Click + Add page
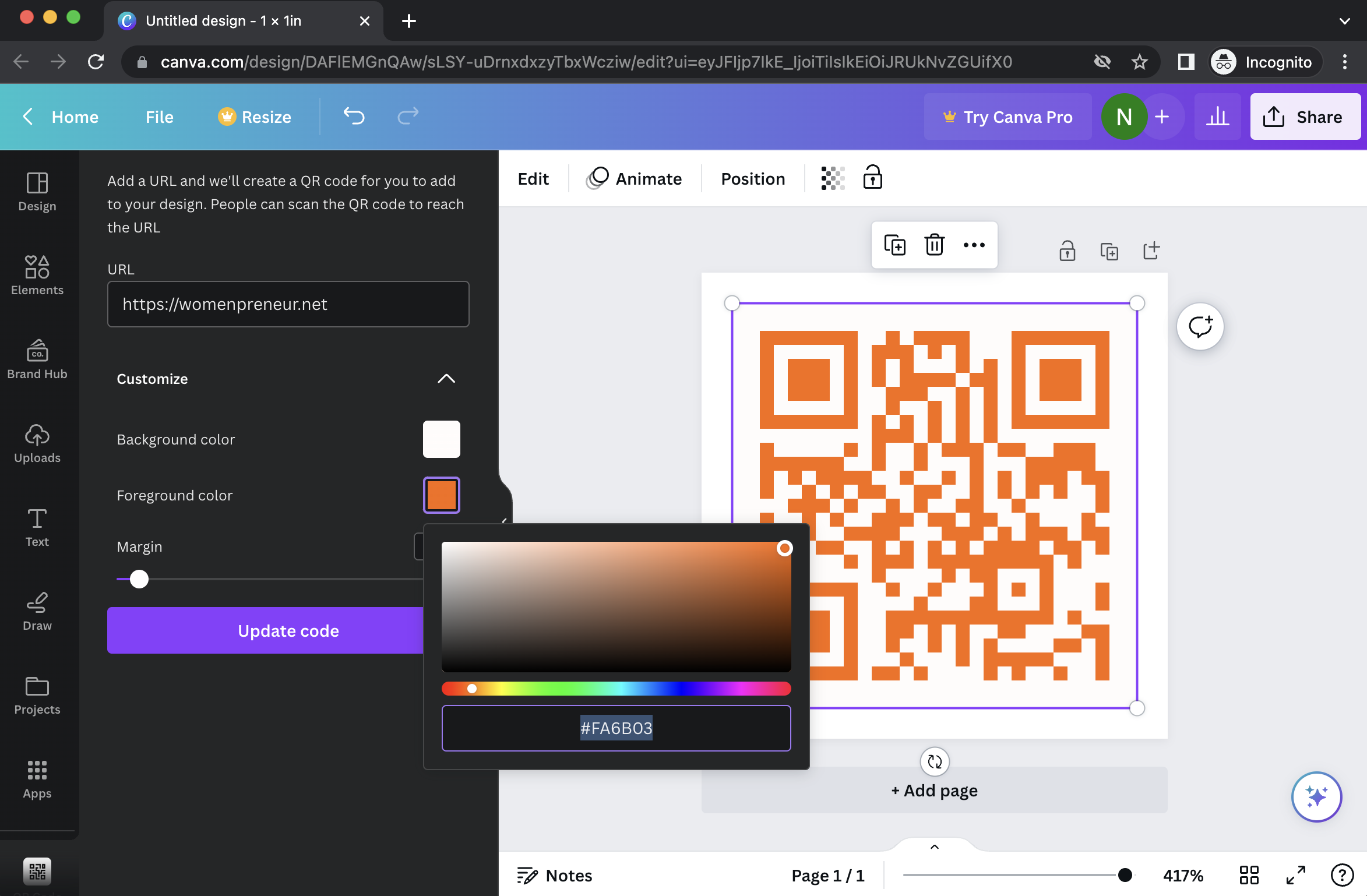 point(935,790)
